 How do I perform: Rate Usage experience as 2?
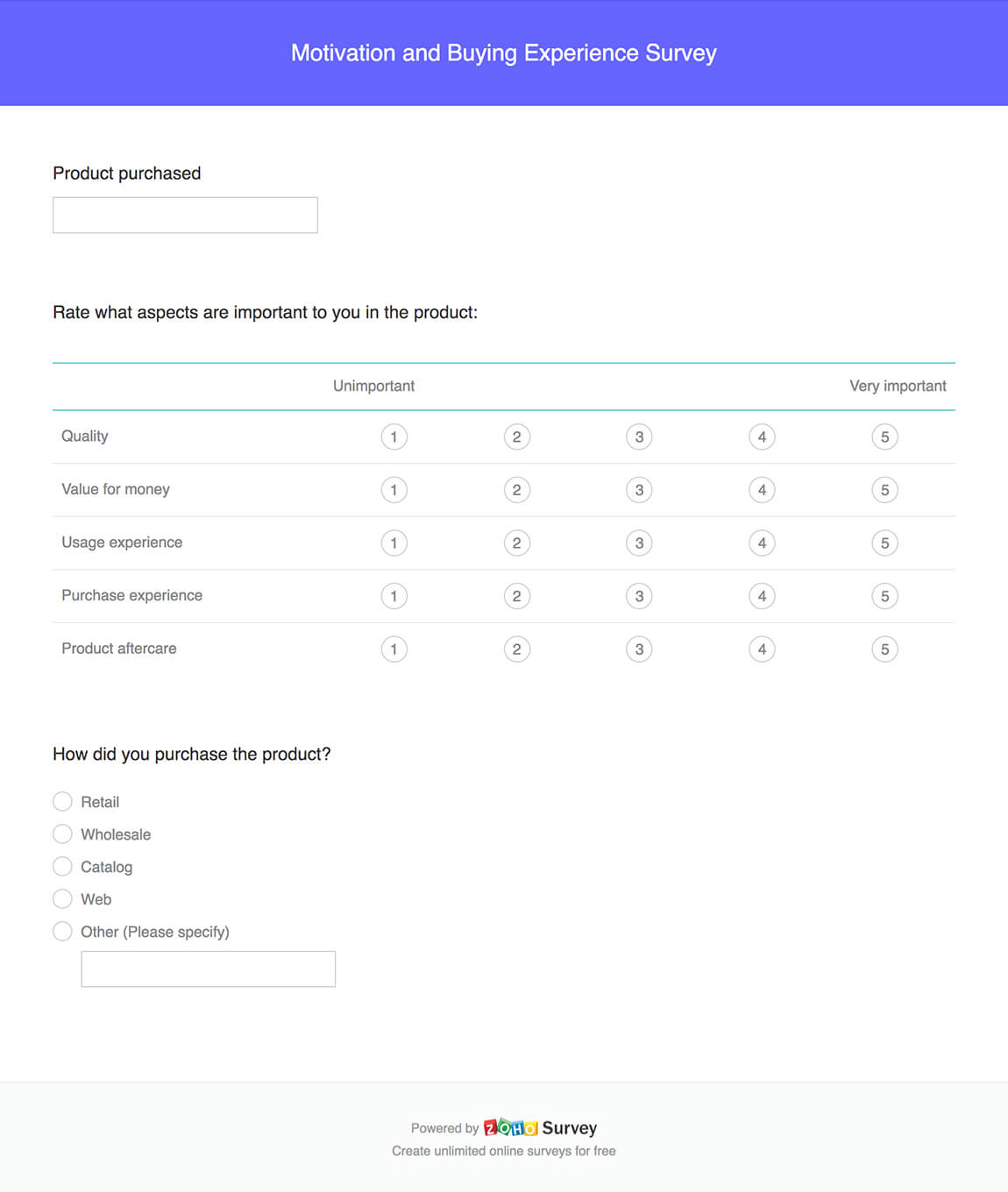pos(517,543)
